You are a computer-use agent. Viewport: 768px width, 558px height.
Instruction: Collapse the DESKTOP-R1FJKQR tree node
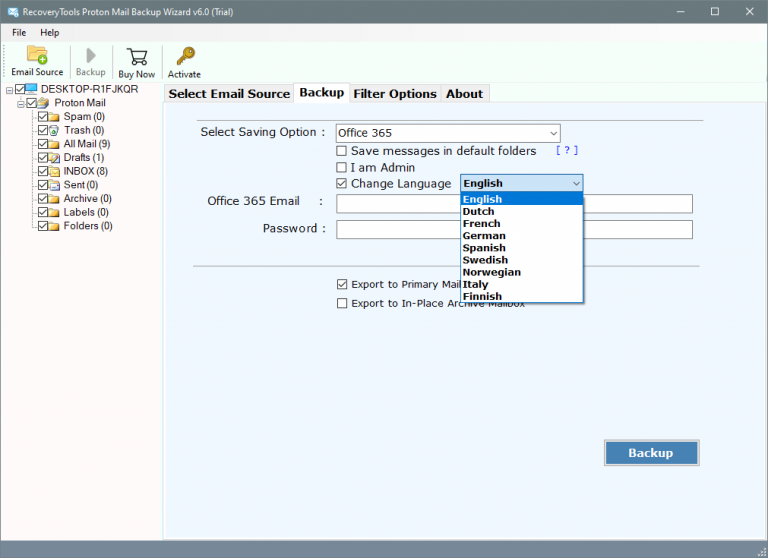point(9,90)
